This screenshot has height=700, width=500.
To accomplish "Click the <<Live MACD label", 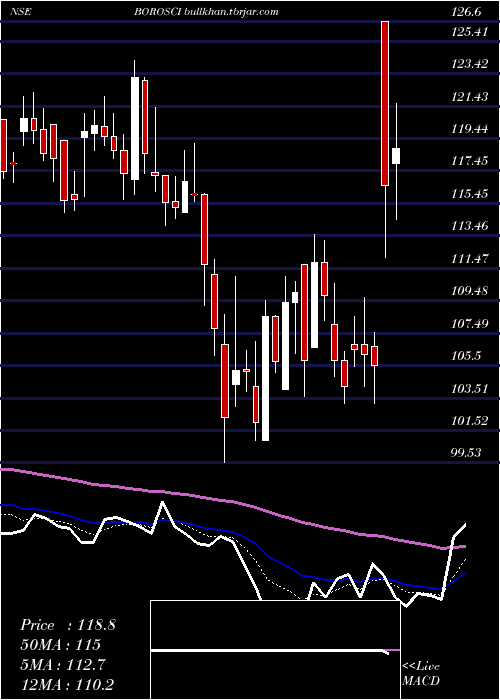I will [x=421, y=673].
